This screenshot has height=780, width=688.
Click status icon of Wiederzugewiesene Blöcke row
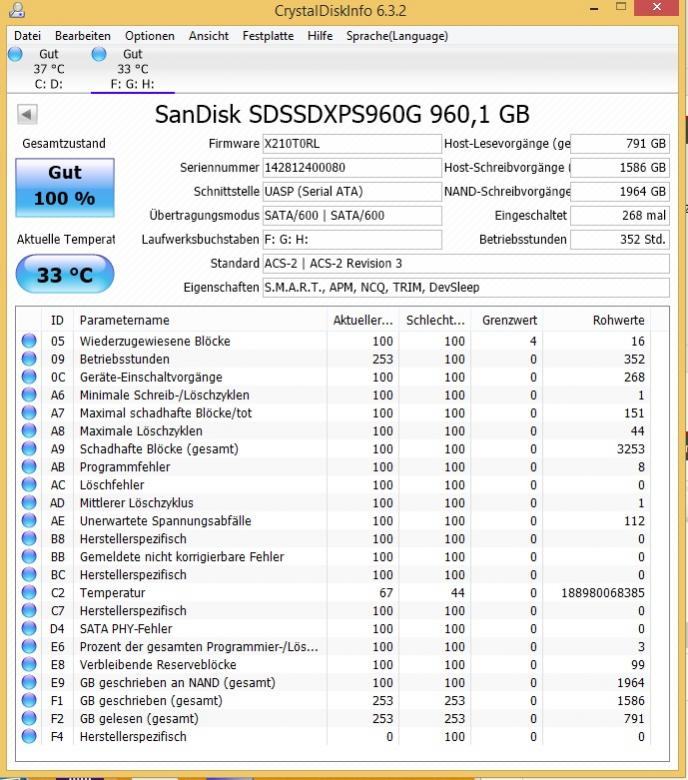29,341
